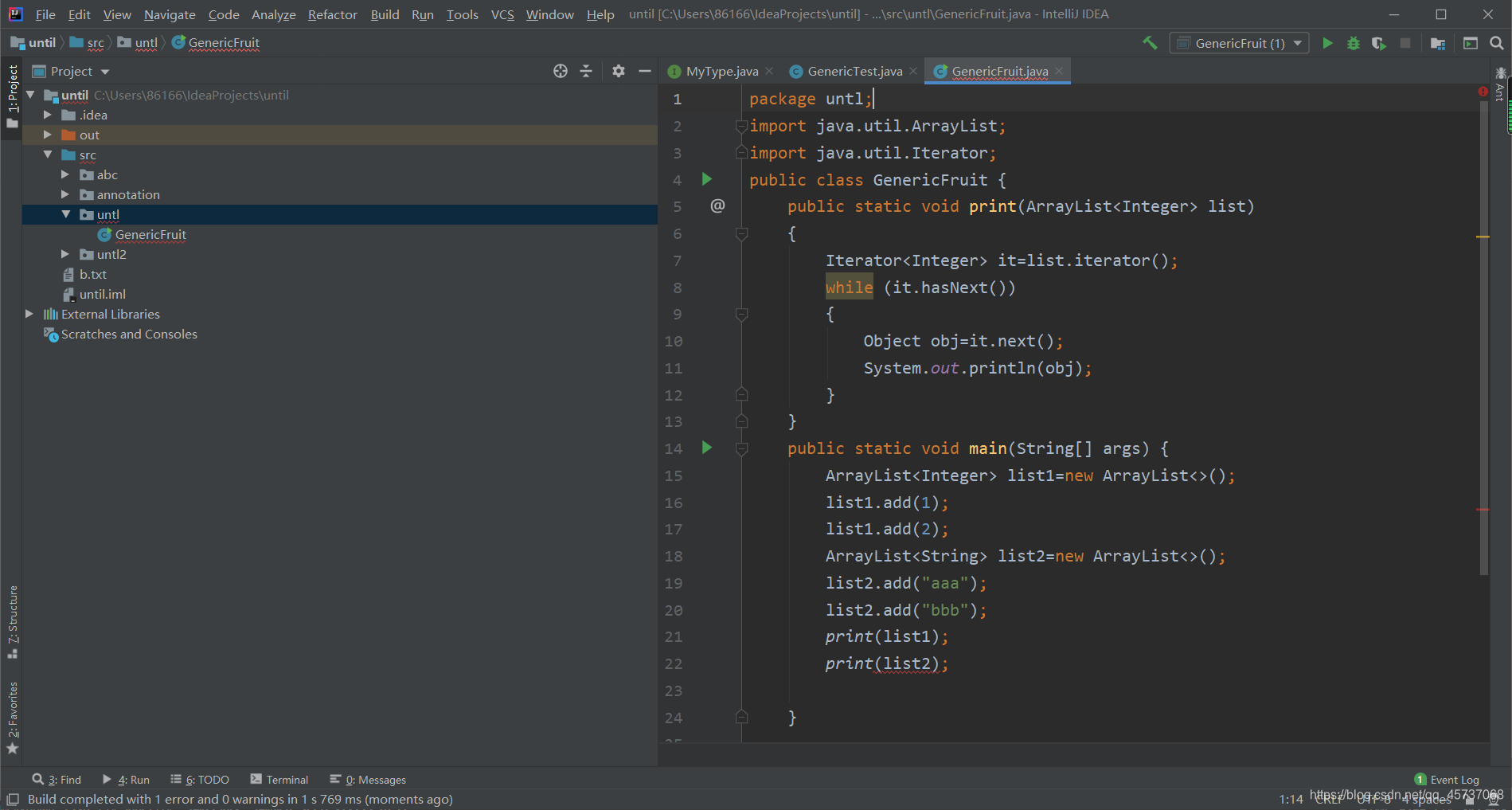Collapse the untl package
Viewport: 1512px width, 810px height.
65,214
